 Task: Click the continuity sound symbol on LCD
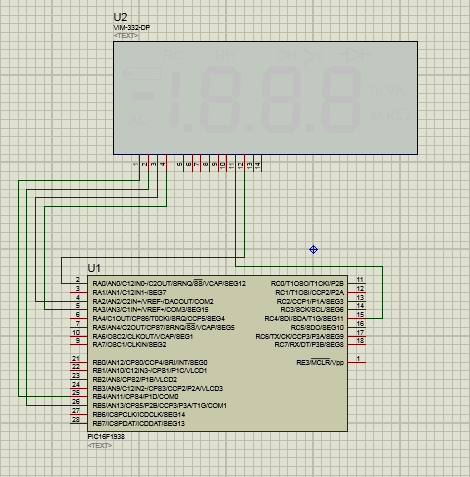314,56
